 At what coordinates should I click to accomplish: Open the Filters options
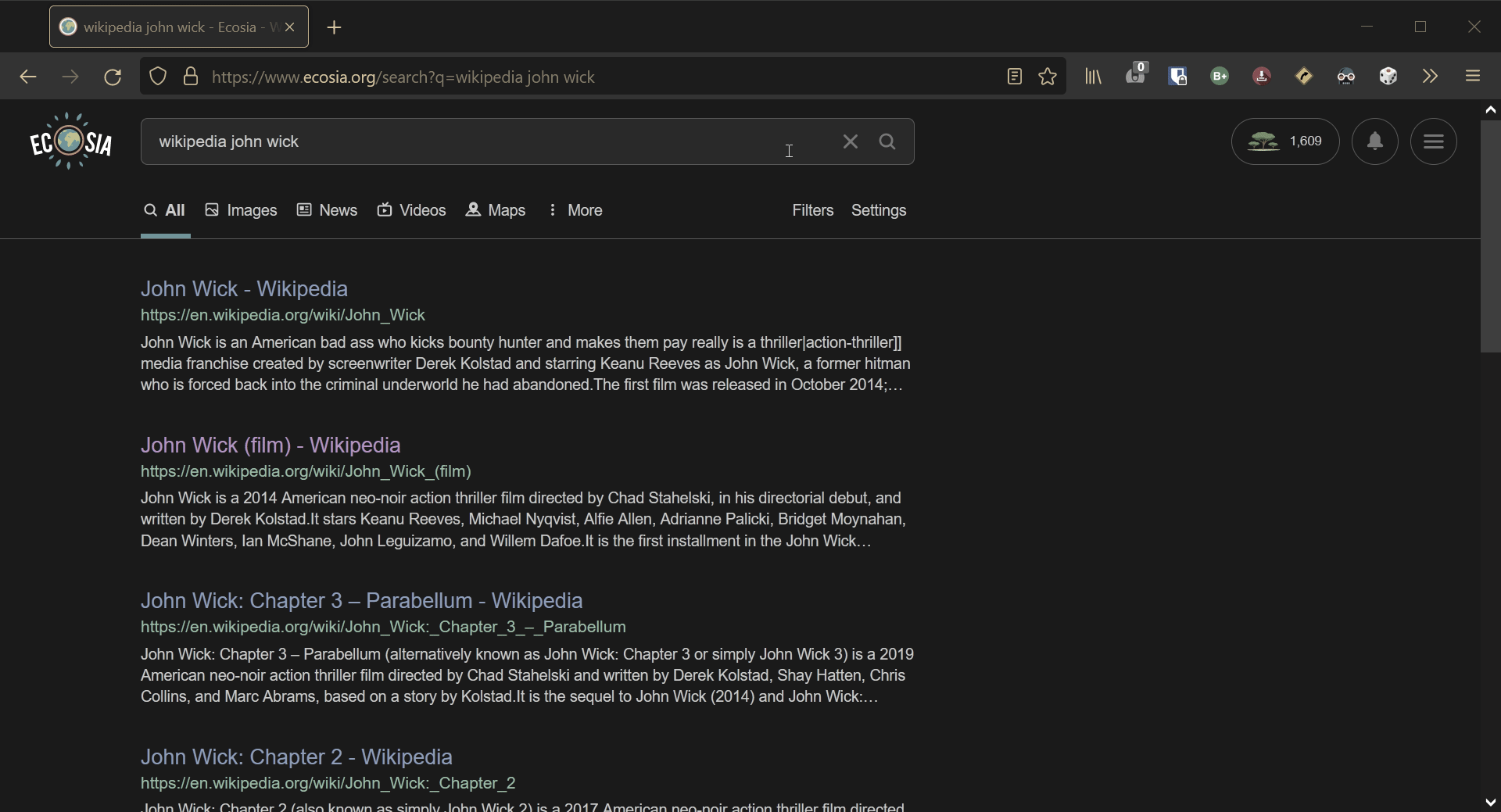(812, 210)
